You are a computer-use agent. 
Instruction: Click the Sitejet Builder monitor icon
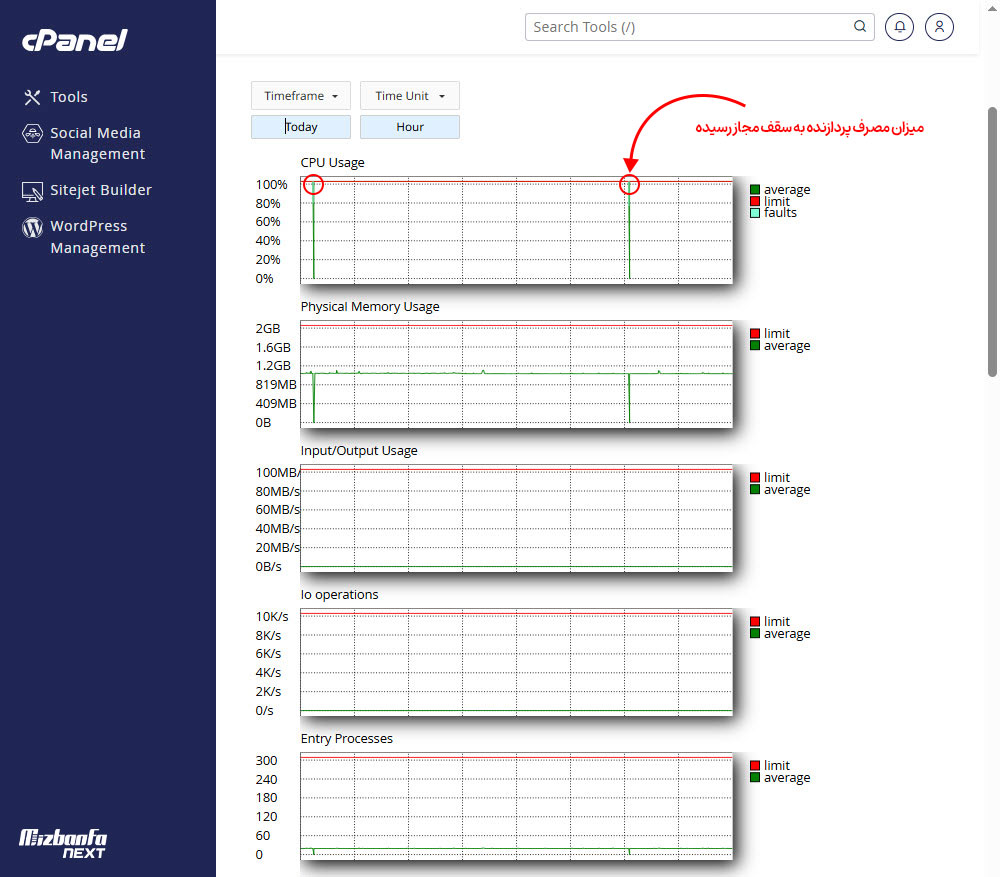click(32, 190)
